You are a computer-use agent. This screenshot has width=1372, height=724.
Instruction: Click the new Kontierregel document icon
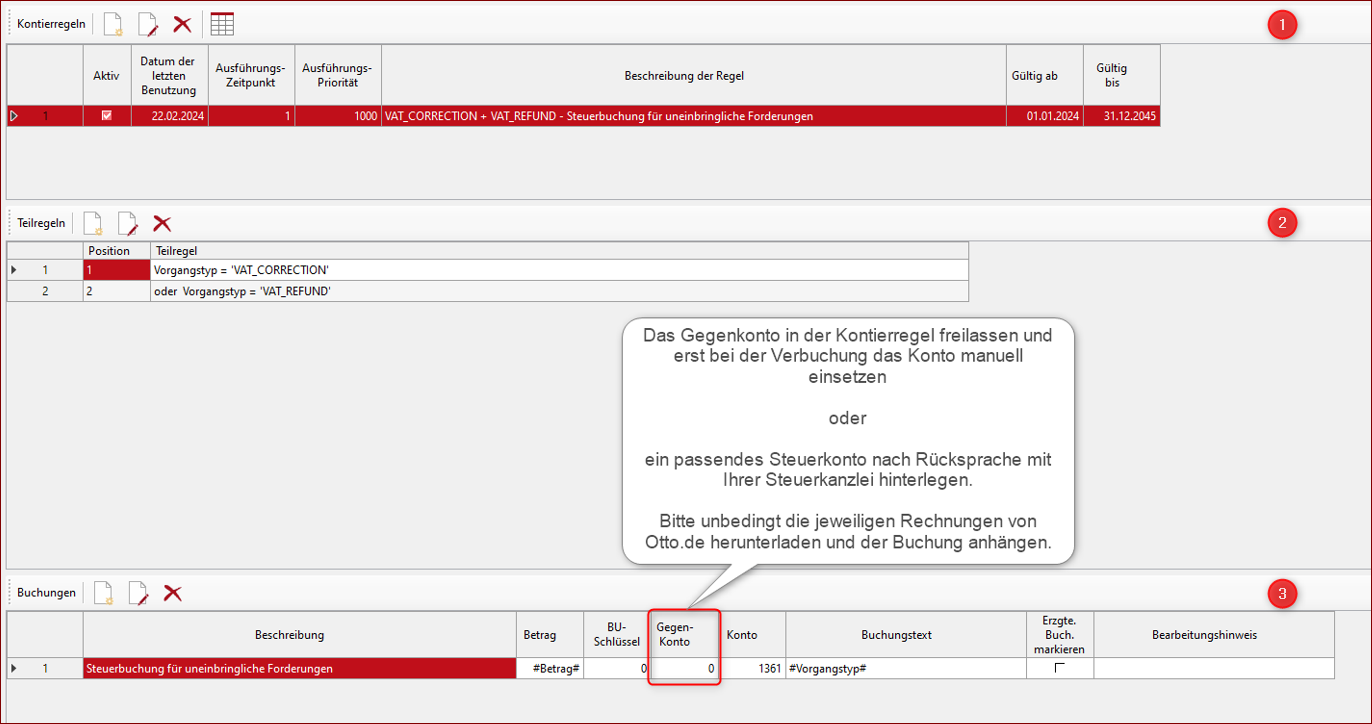pyautogui.click(x=113, y=24)
